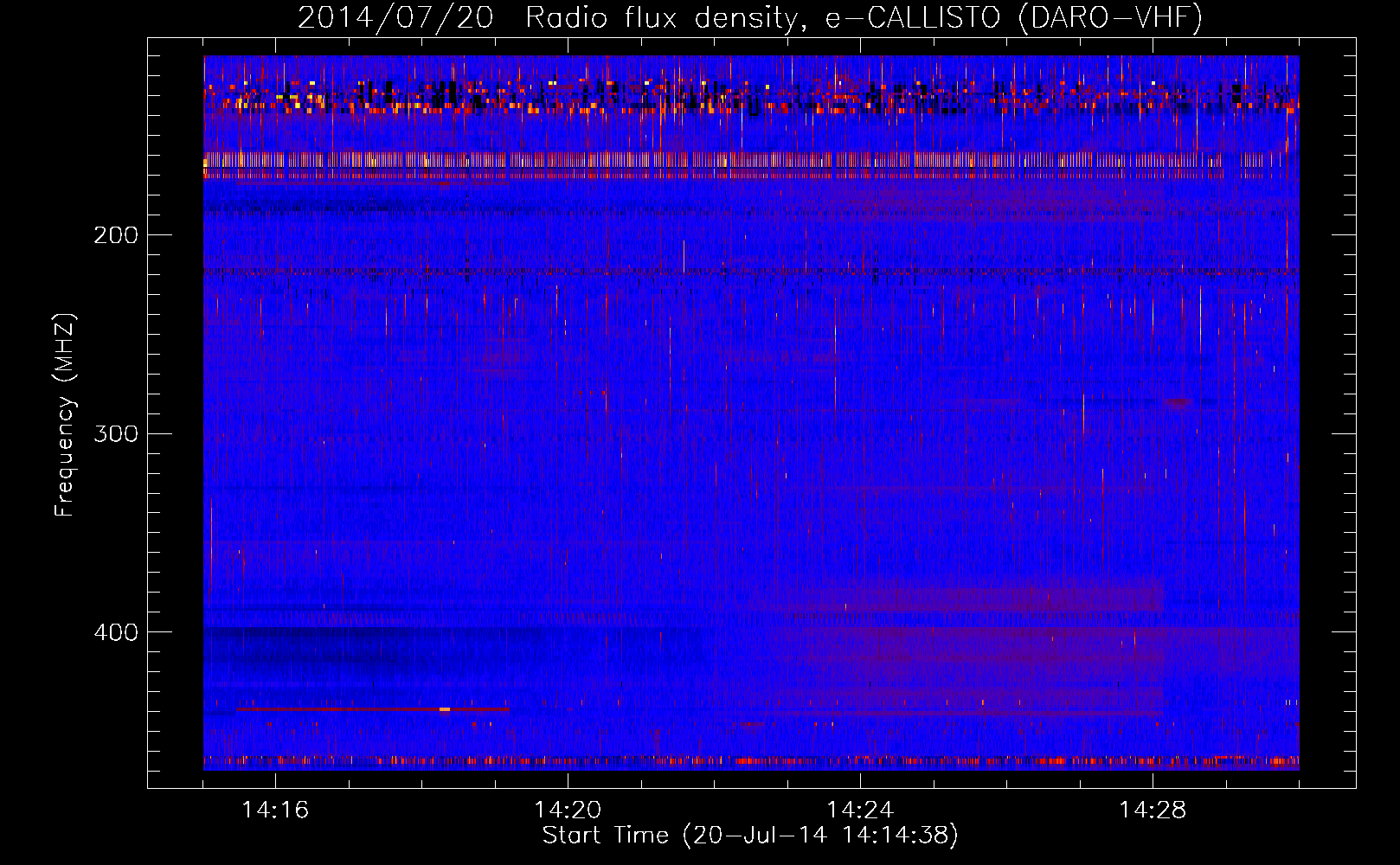Viewport: 1400px width, 865px height.
Task: Click the long red horizontal line below 400 MHz
Action: 373,709
